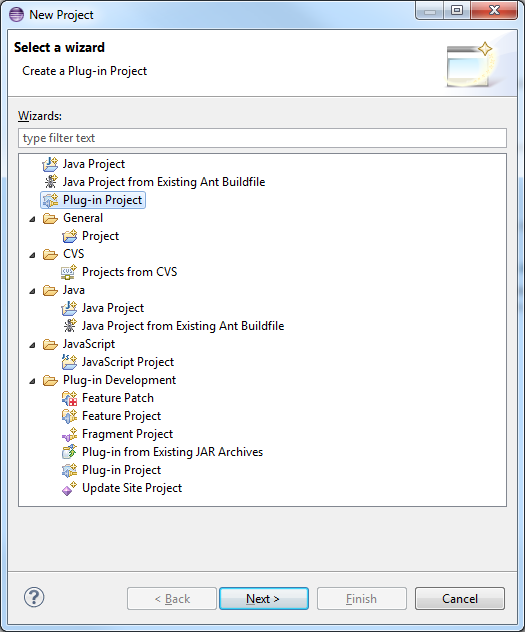Select Plug-in Project under Plug-in Development
Screen dimensions: 525x632
121,470
